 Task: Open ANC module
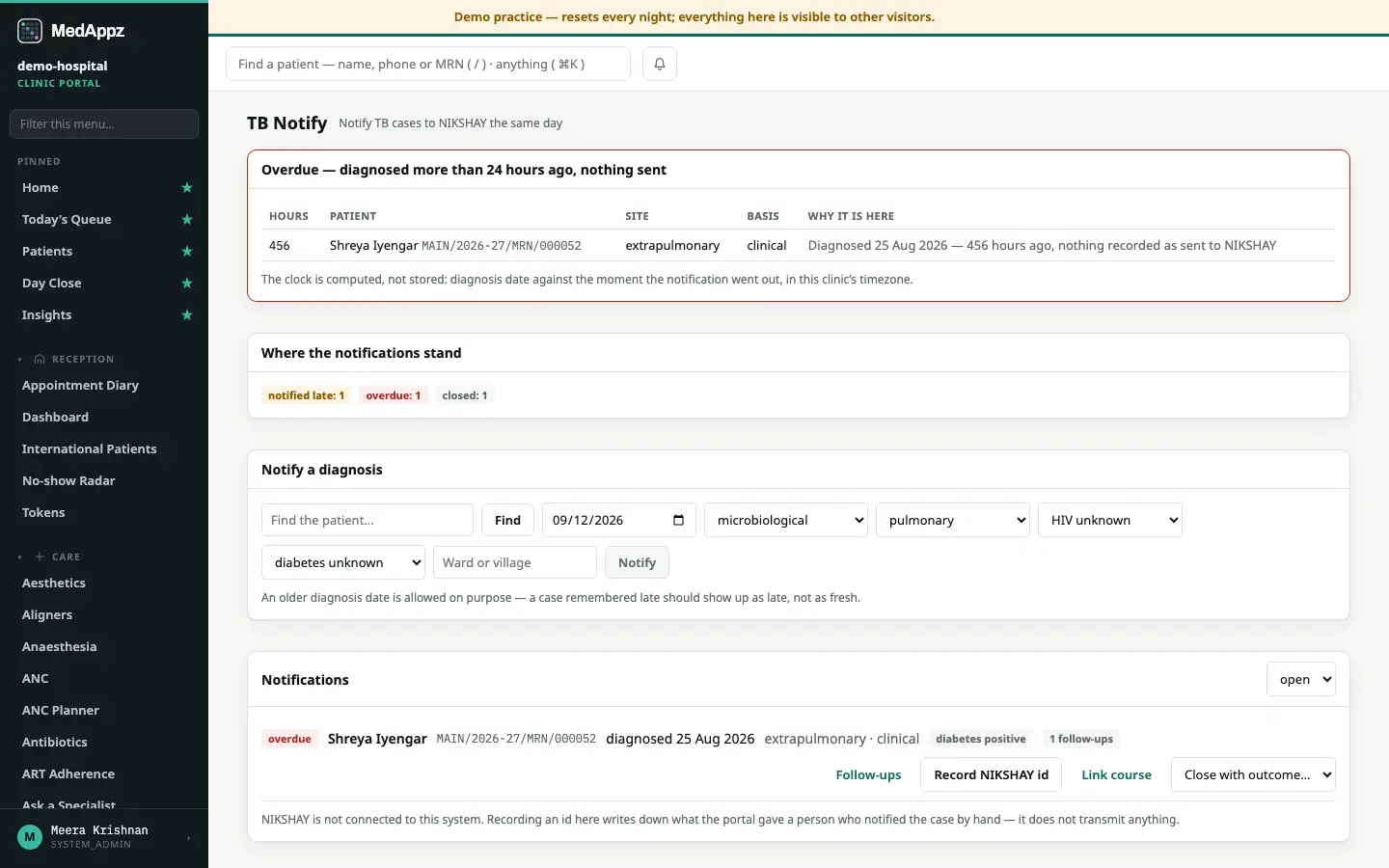point(36,679)
